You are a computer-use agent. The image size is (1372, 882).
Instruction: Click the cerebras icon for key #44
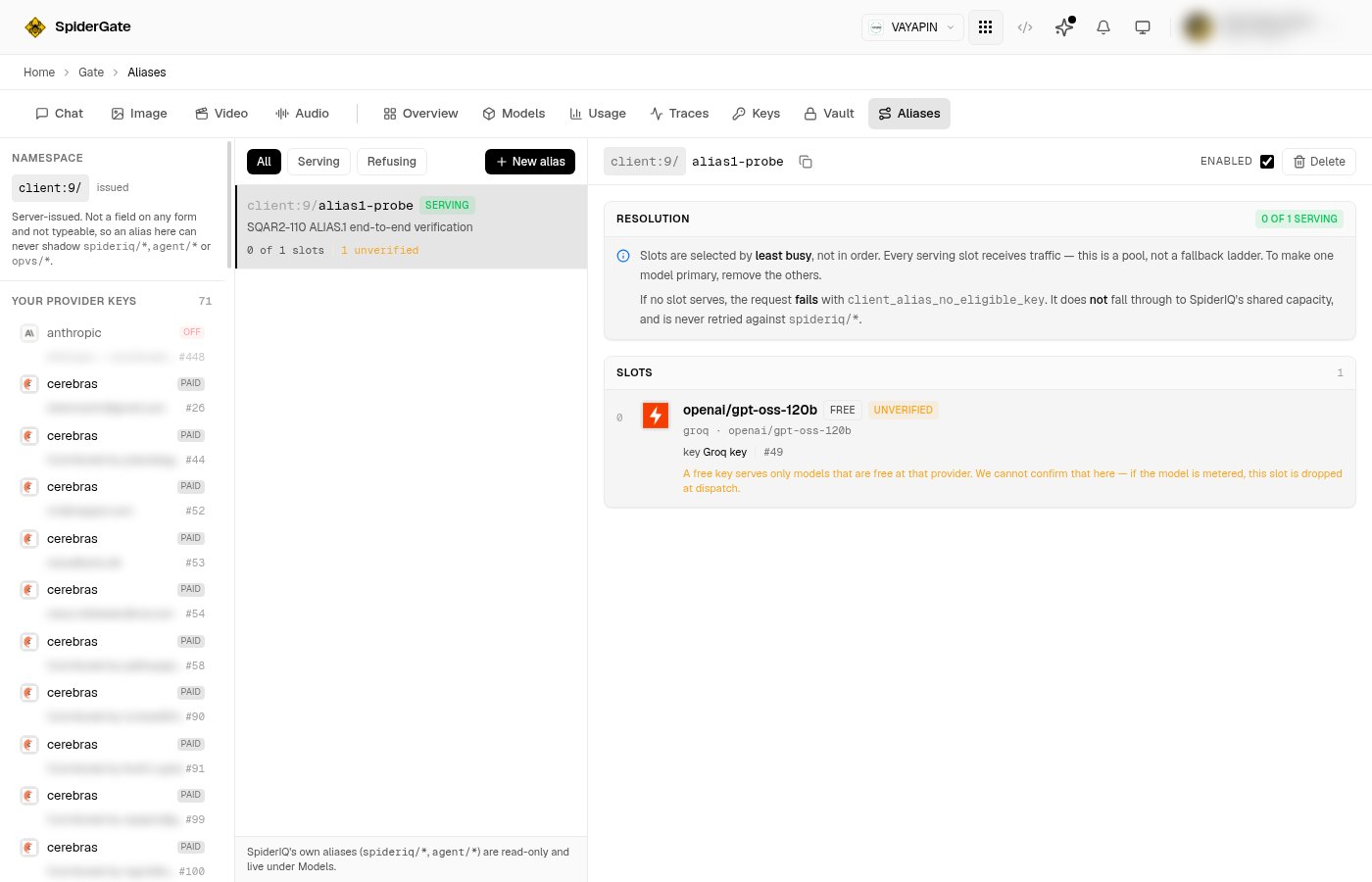(29, 436)
